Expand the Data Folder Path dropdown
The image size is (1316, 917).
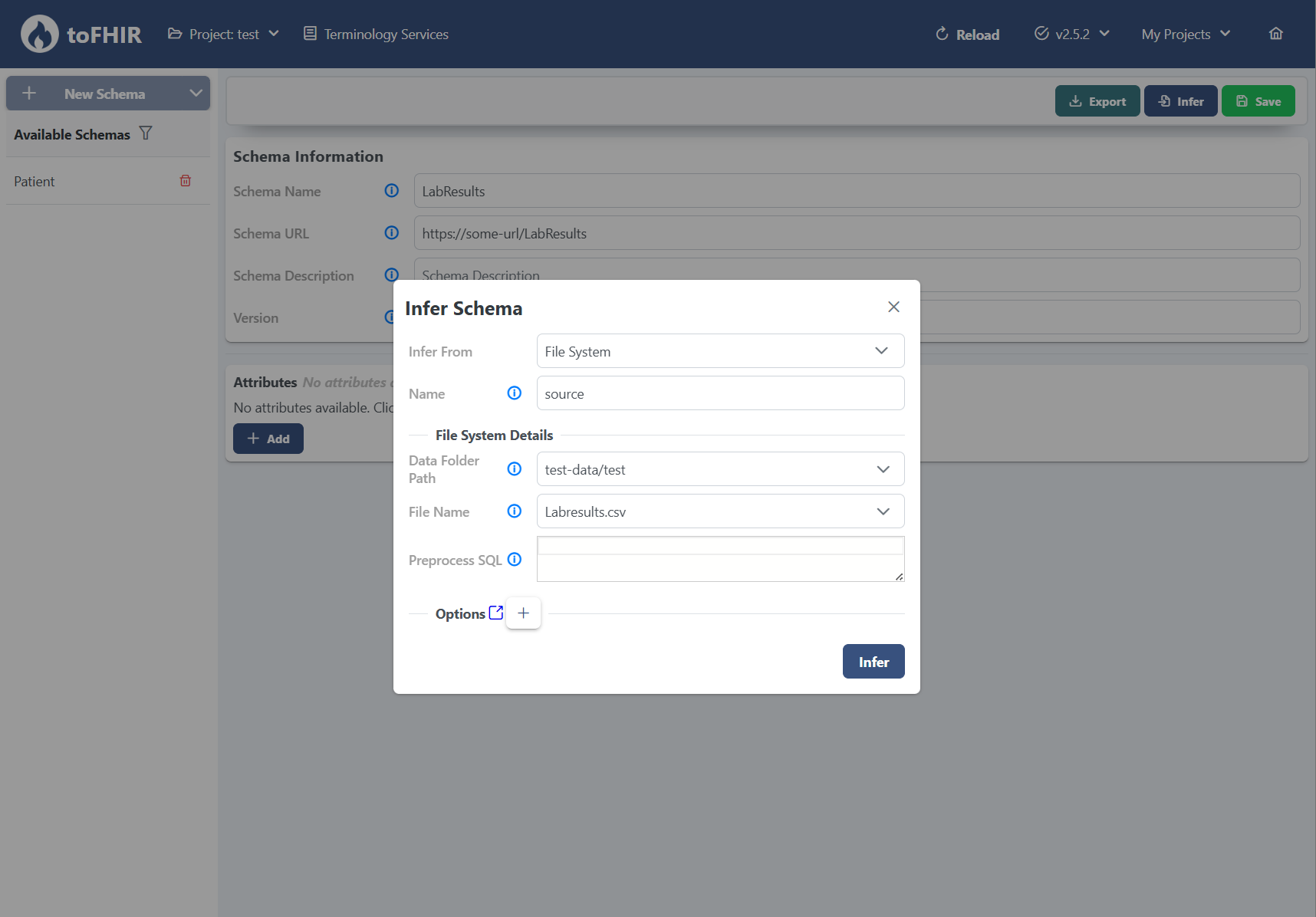click(x=883, y=468)
